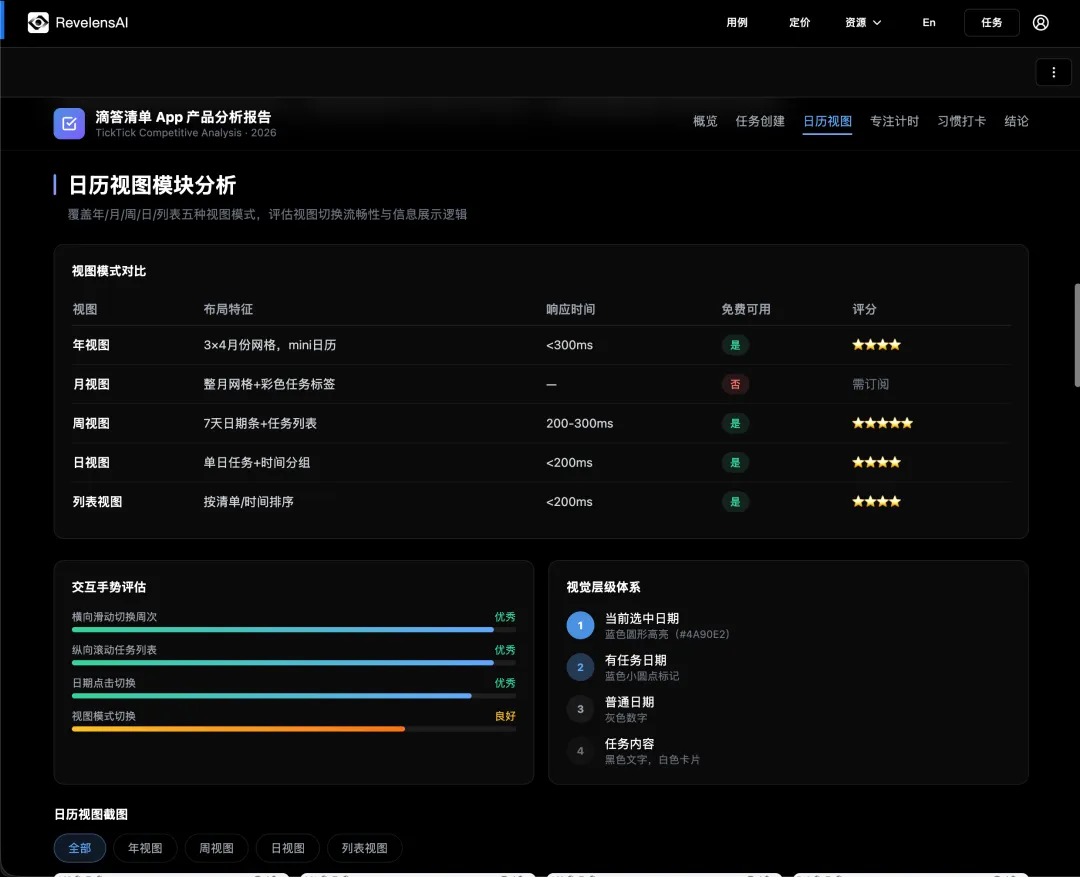
Task: Click the numbered circle 4 for 任务内容
Action: point(580,751)
